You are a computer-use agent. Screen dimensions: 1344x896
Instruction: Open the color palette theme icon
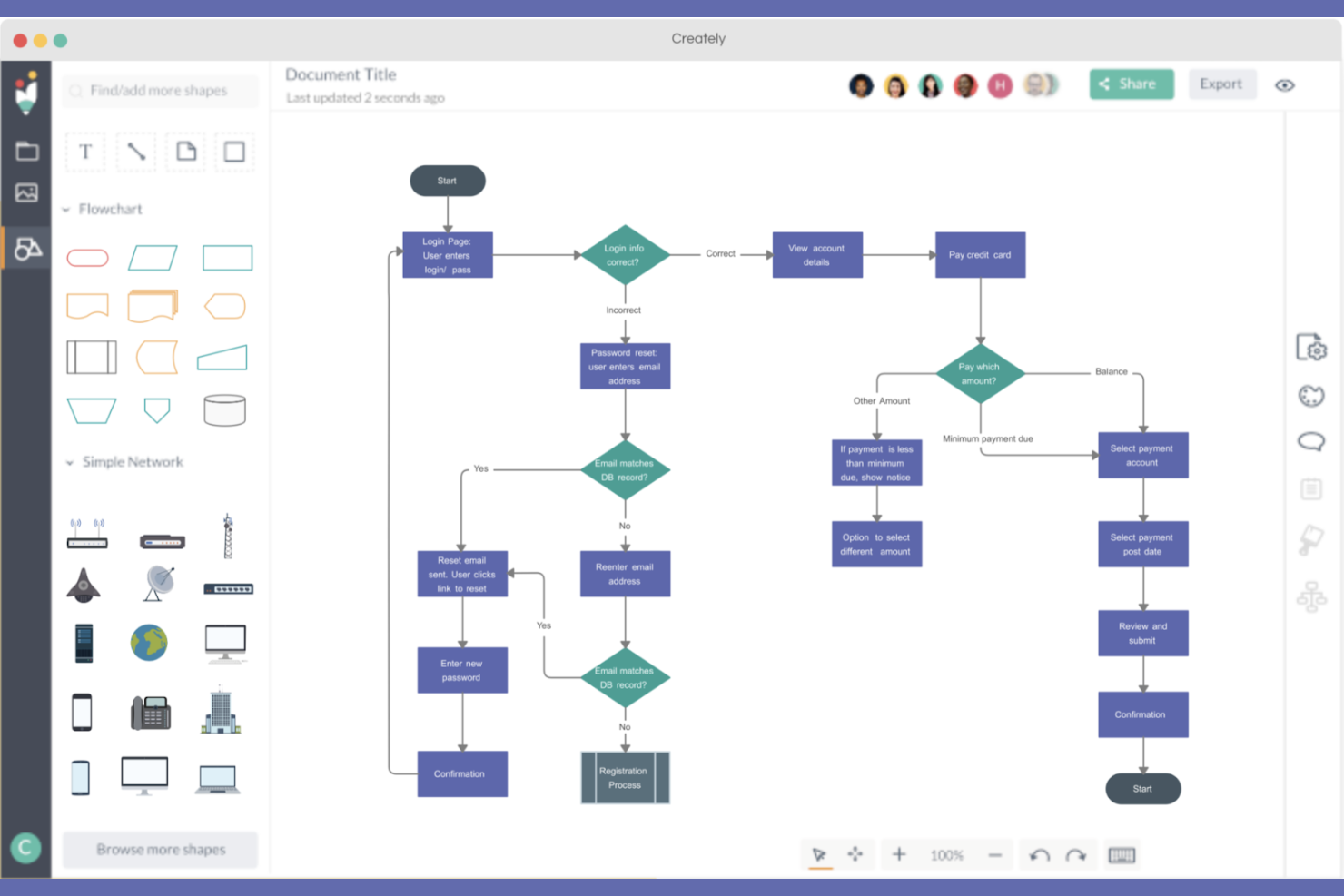1310,396
